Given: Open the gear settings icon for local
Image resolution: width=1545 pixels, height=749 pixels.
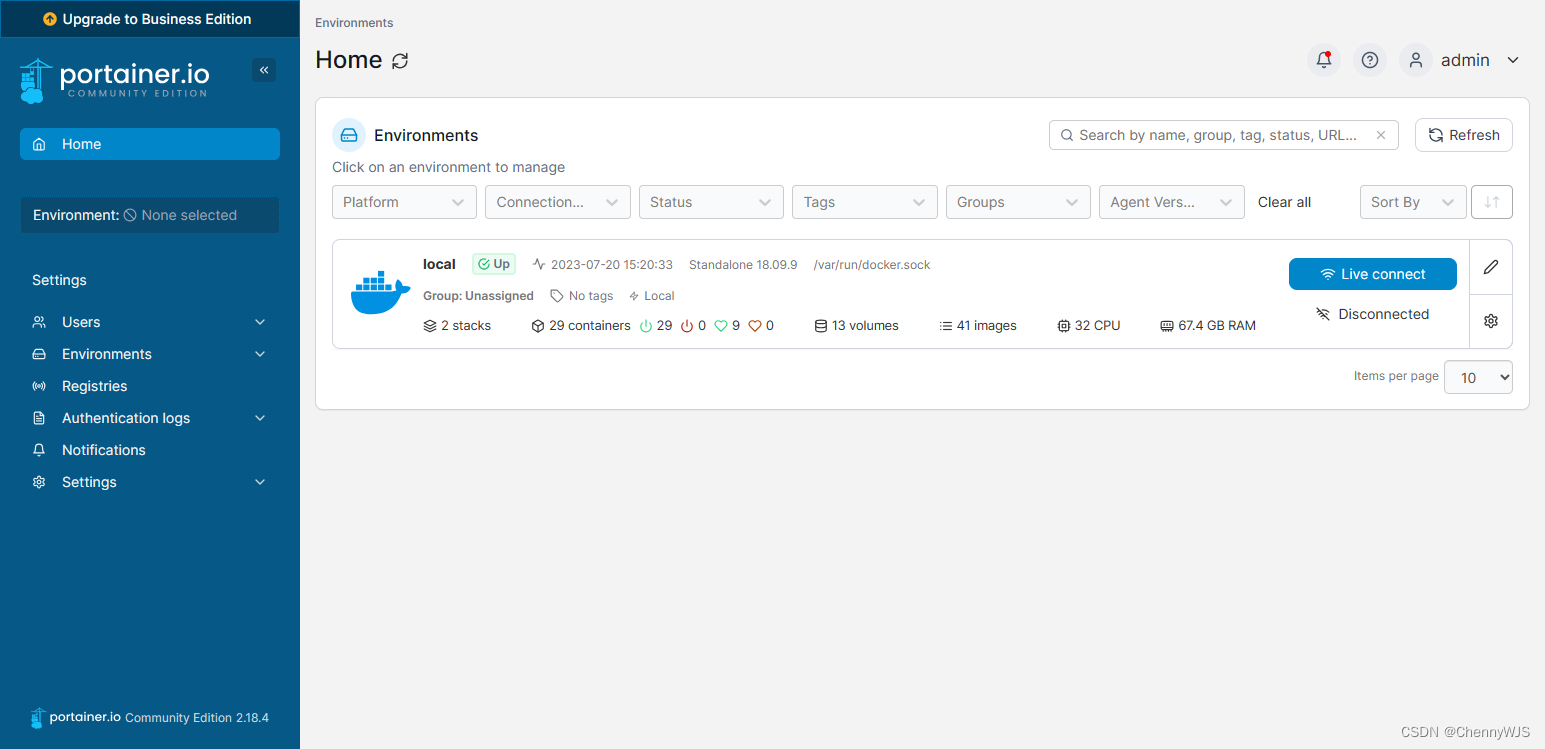Looking at the screenshot, I should click(1491, 321).
